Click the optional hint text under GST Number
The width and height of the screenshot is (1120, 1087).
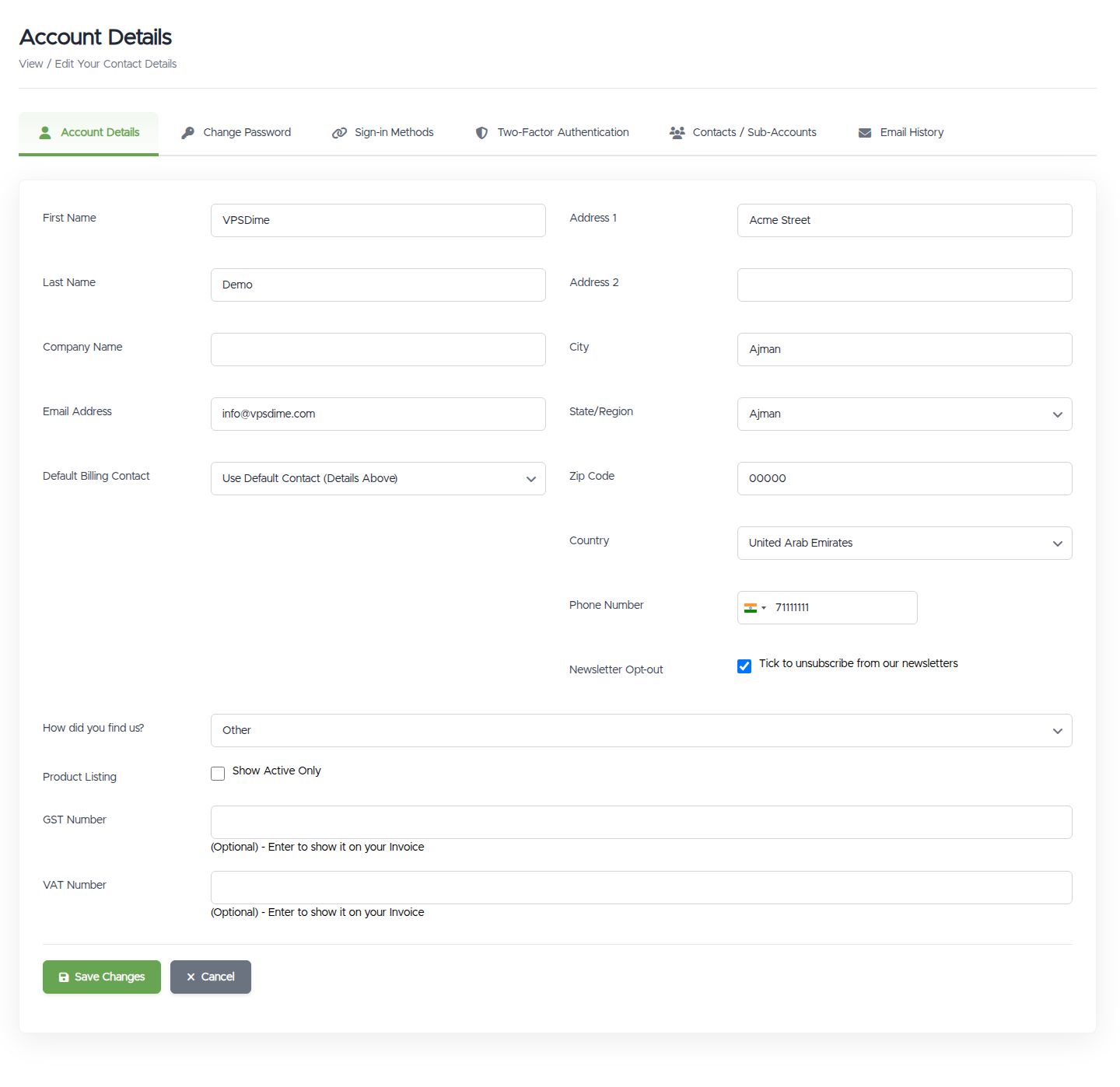tap(317, 848)
